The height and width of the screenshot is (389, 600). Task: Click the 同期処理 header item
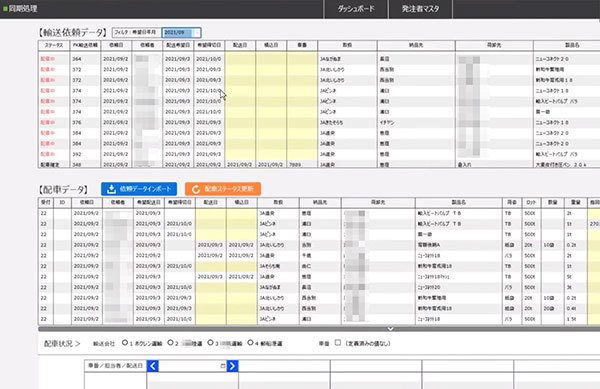pyautogui.click(x=22, y=8)
